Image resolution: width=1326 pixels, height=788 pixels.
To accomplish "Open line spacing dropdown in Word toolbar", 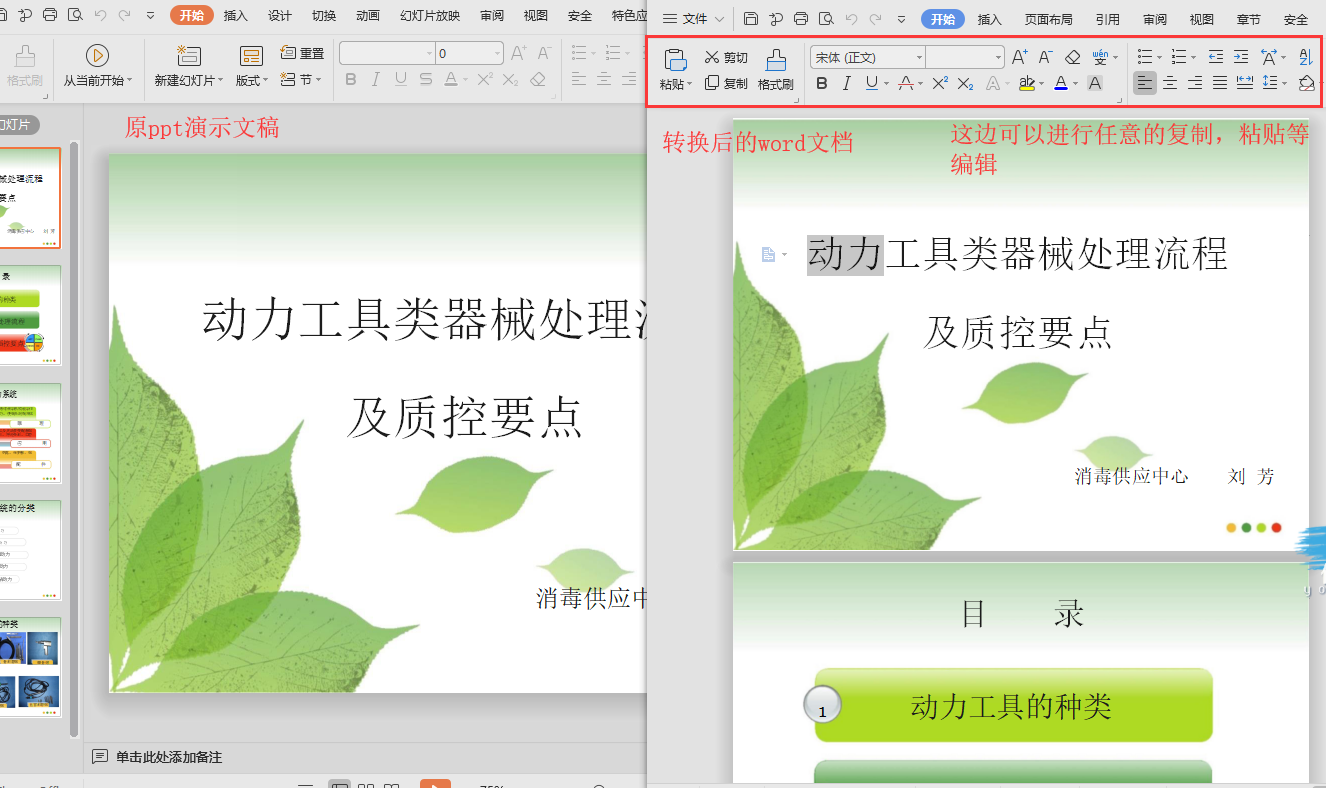I will click(x=1284, y=84).
